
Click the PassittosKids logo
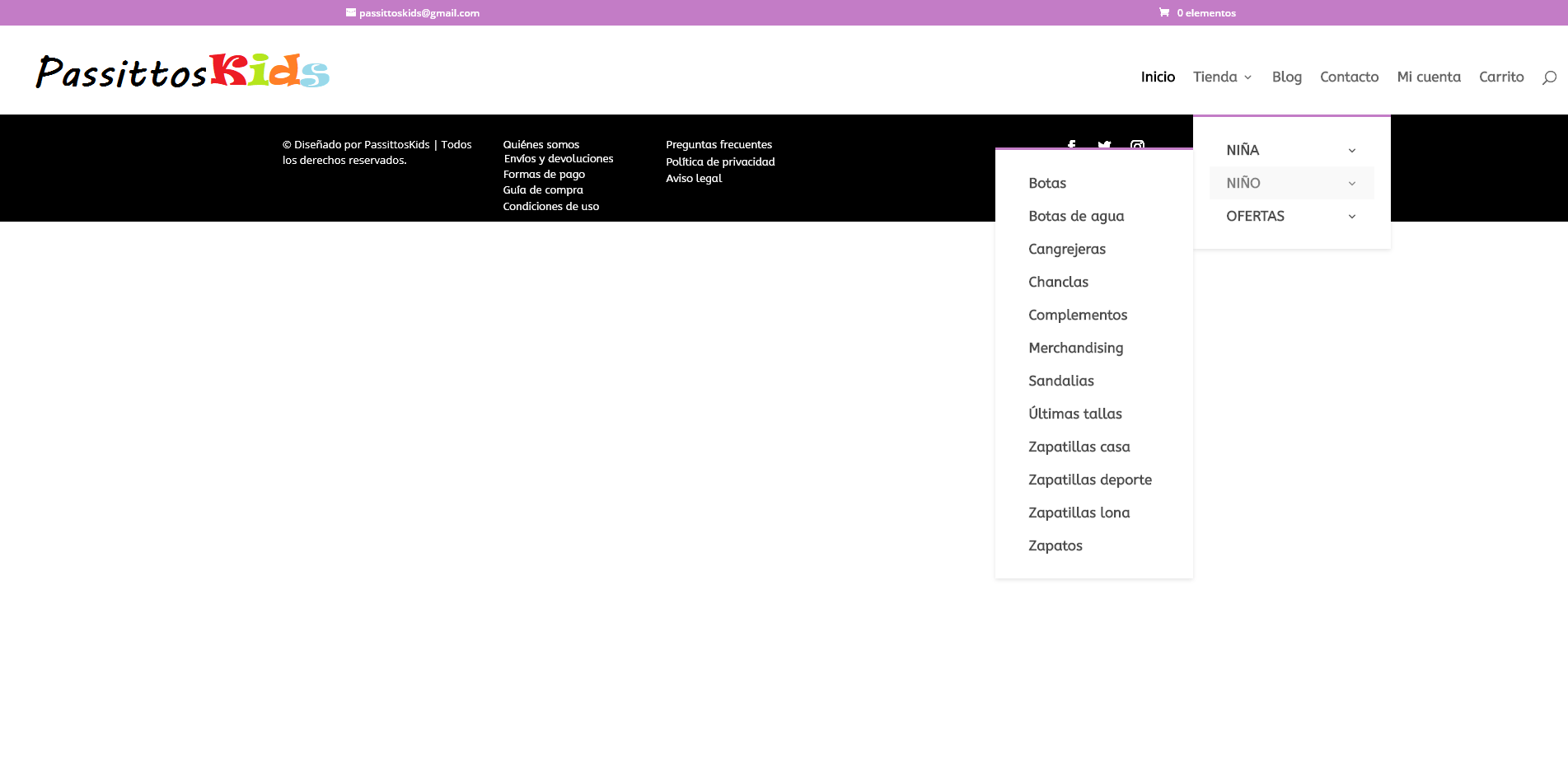[183, 71]
